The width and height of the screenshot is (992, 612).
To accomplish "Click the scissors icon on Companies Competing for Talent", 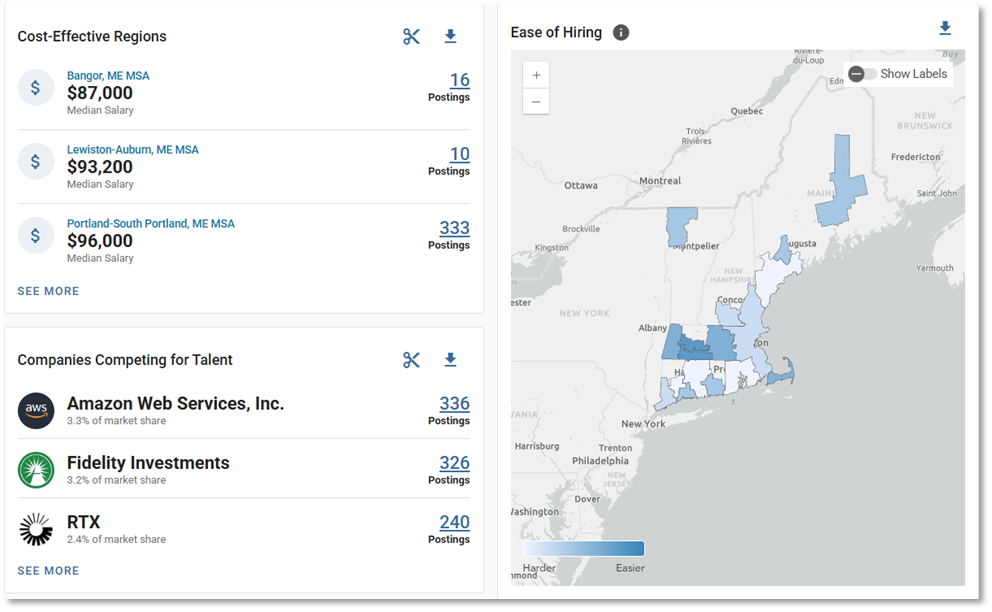I will [x=411, y=359].
